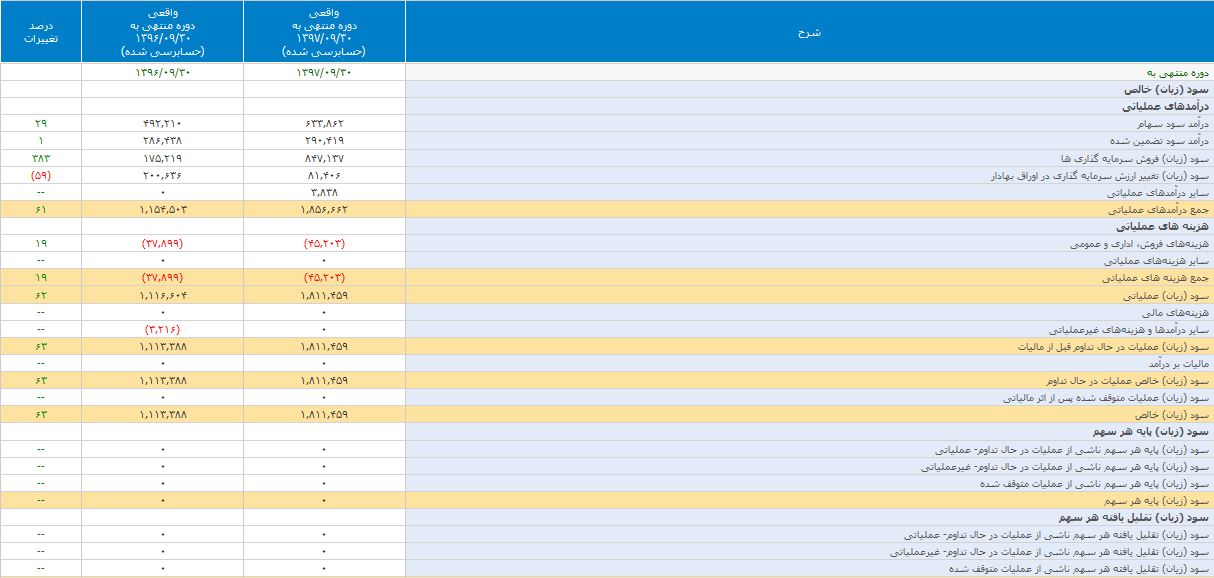Viewport: 1214px width, 578px height.
Task: Click the 383 percent change cell
Action: [41, 159]
